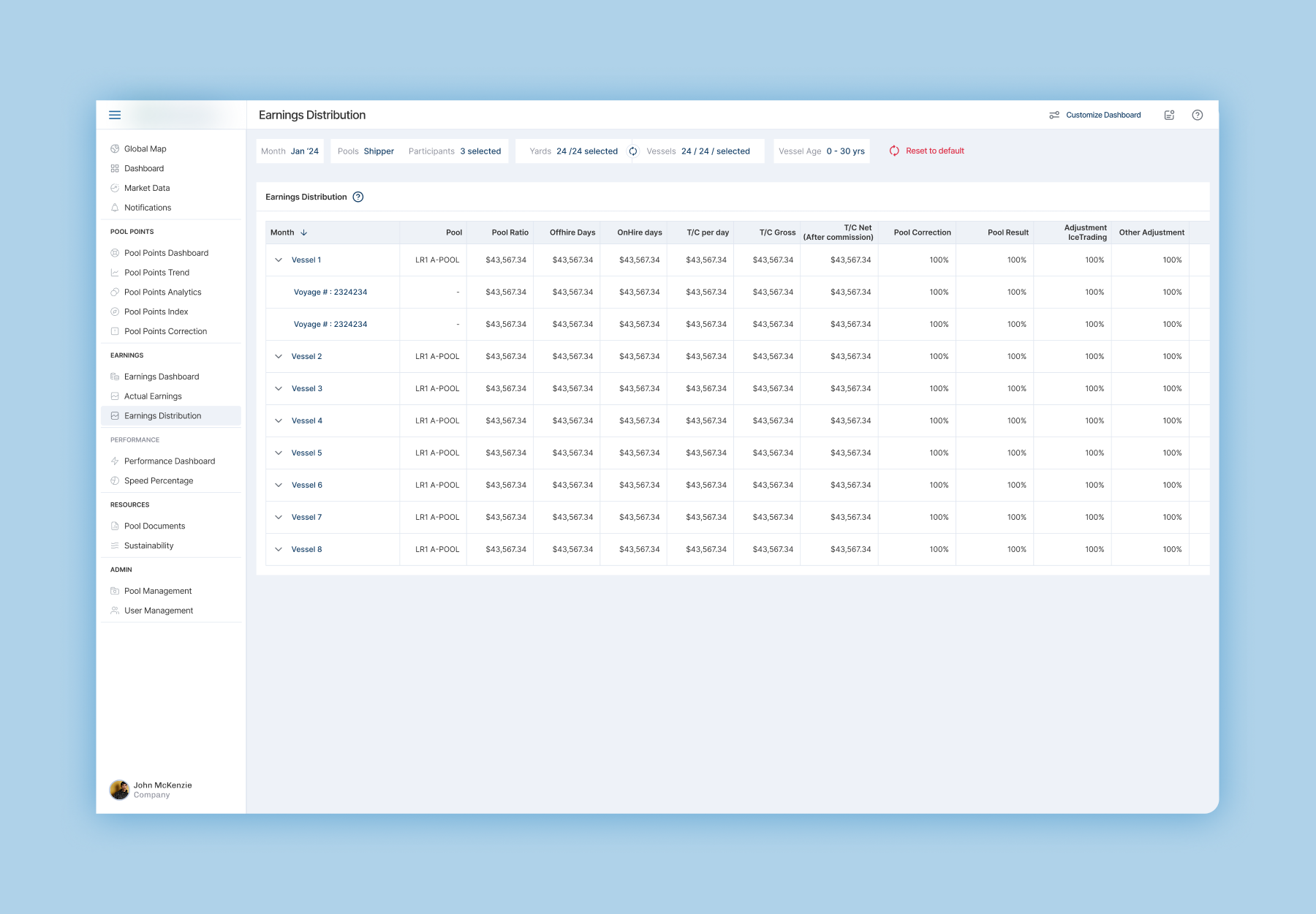Open the Vessel Age filter dropdown
Viewport: 1316px width, 914px height.
click(822, 151)
